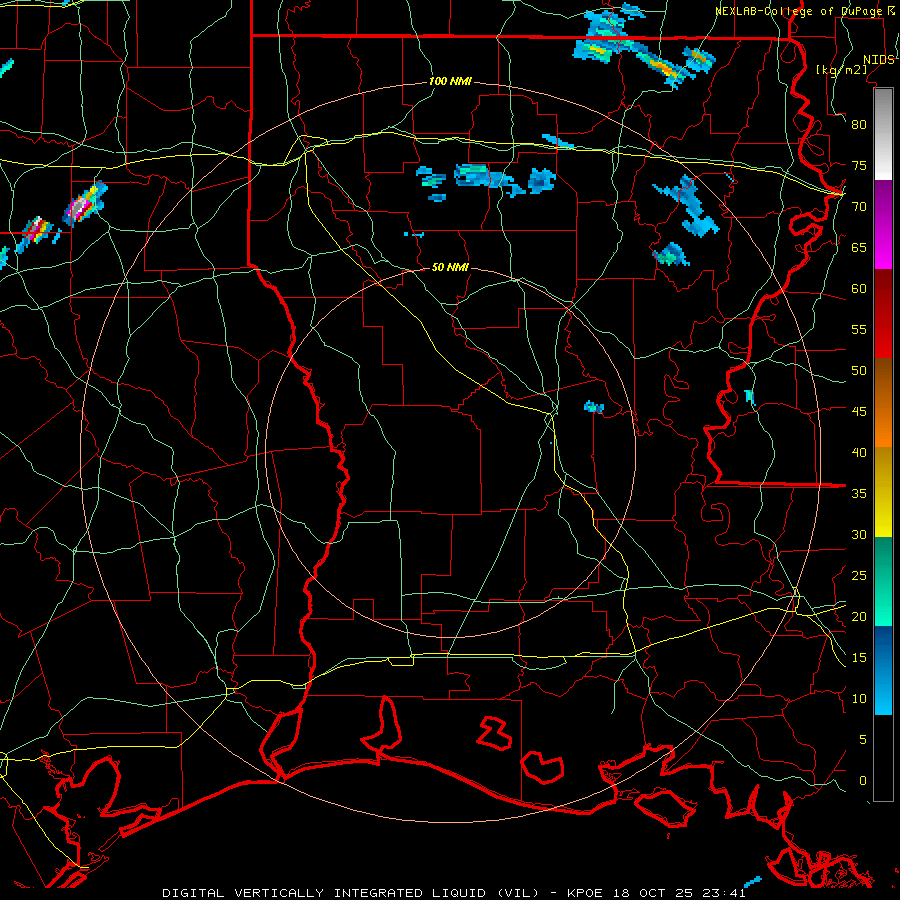Select the 45 value on the scale
900x900 pixels.
tap(859, 412)
